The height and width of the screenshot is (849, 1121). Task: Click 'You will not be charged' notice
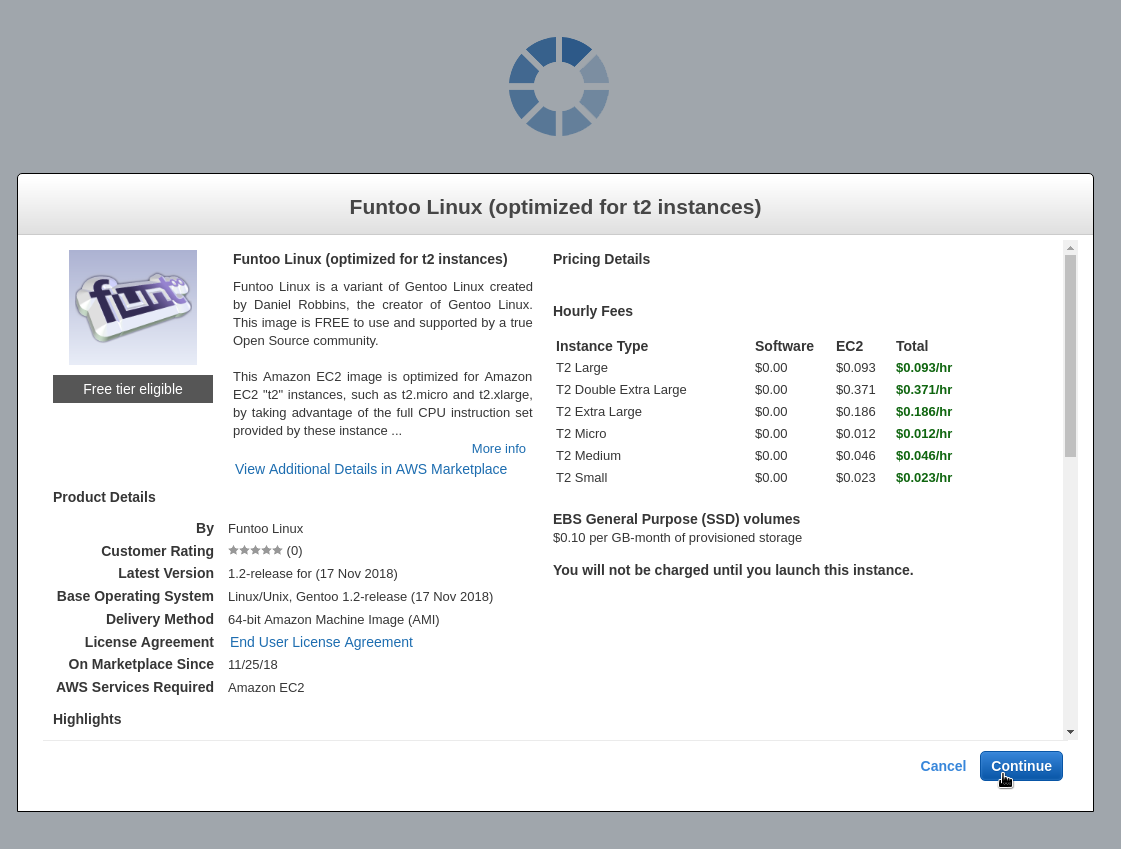tap(733, 570)
